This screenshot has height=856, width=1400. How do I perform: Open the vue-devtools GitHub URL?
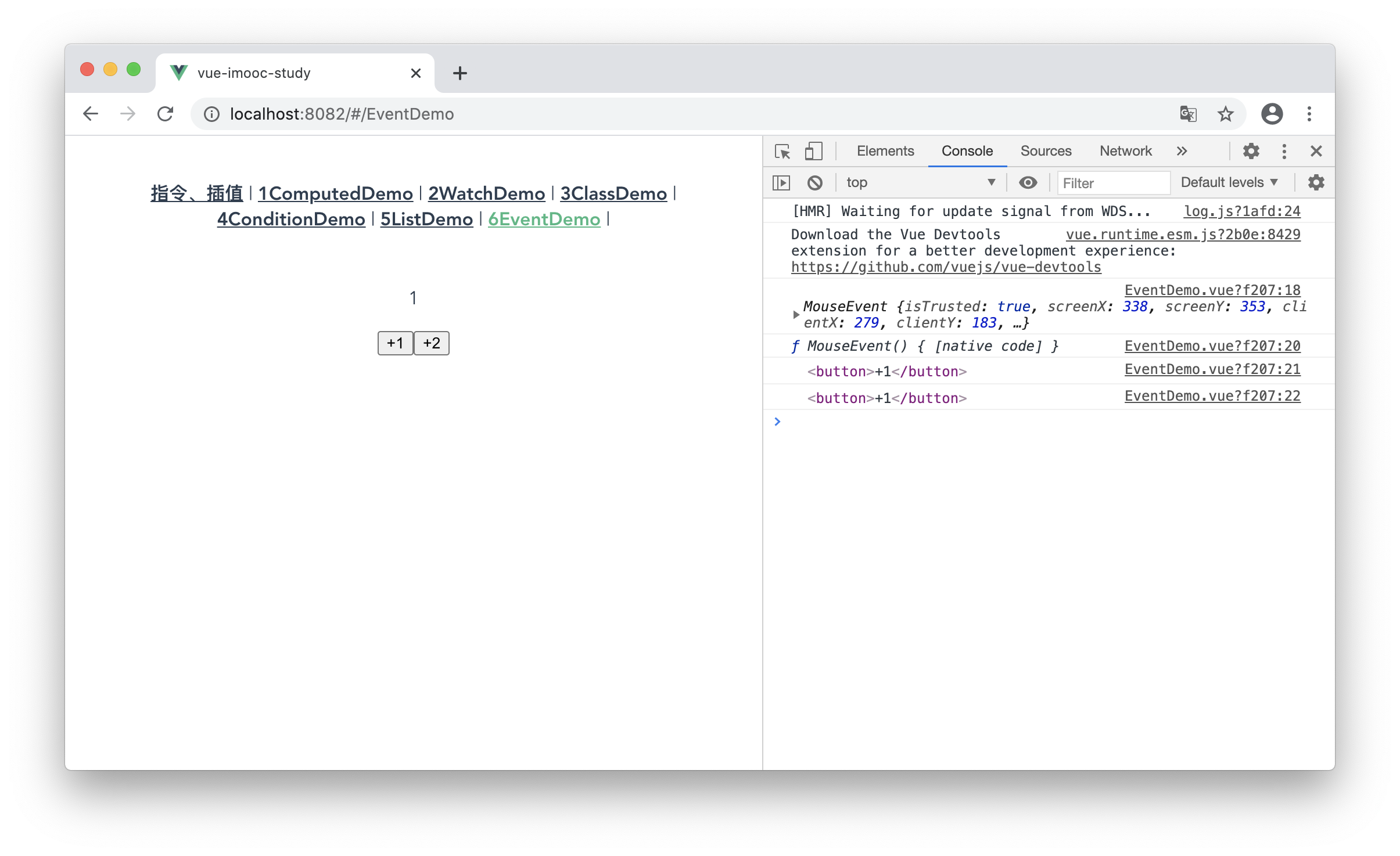946,267
